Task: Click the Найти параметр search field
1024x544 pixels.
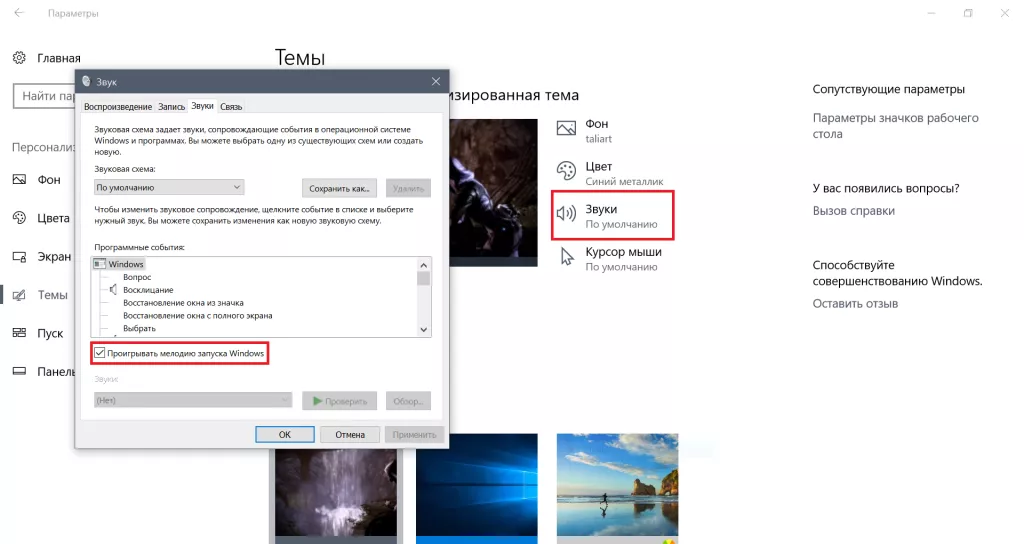Action: coord(44,96)
